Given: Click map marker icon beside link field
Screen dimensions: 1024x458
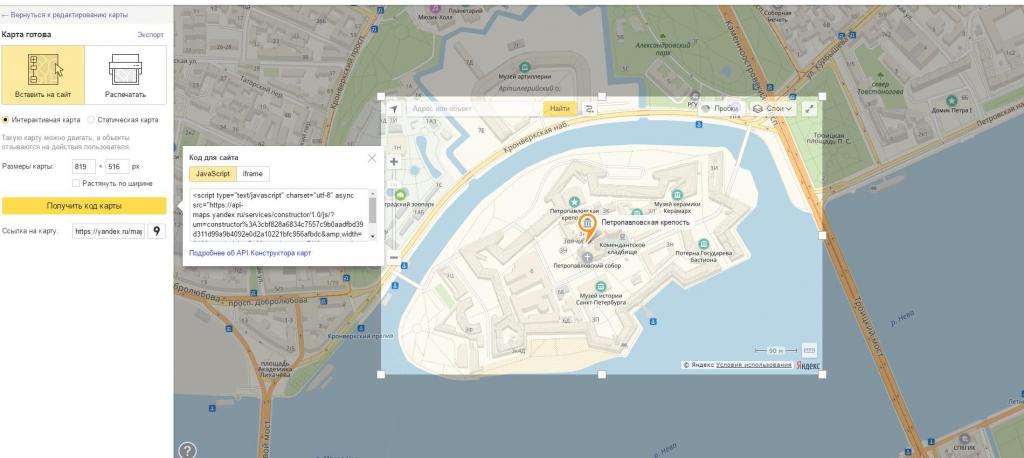Looking at the screenshot, I should 157,231.
